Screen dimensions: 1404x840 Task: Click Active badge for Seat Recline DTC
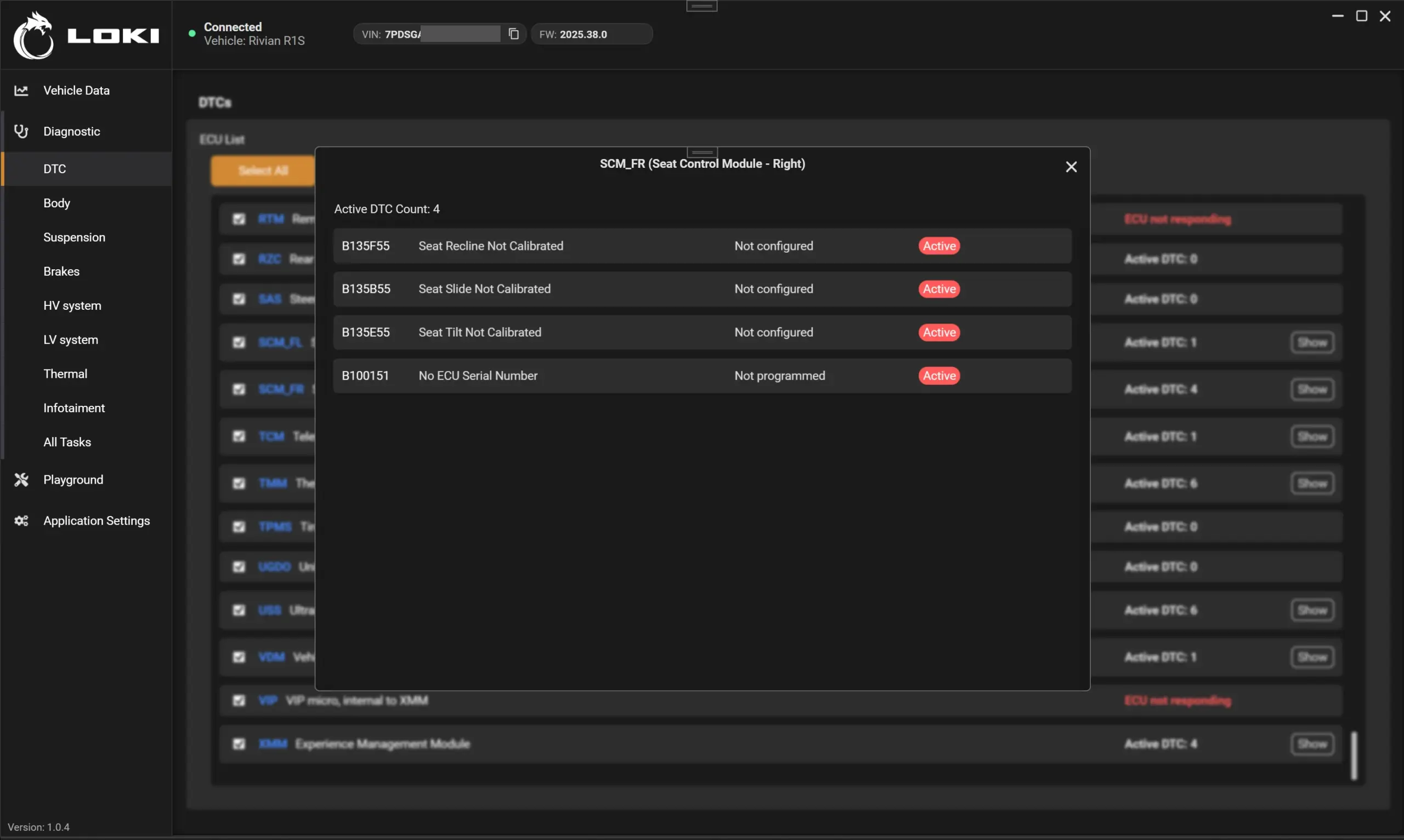(938, 246)
